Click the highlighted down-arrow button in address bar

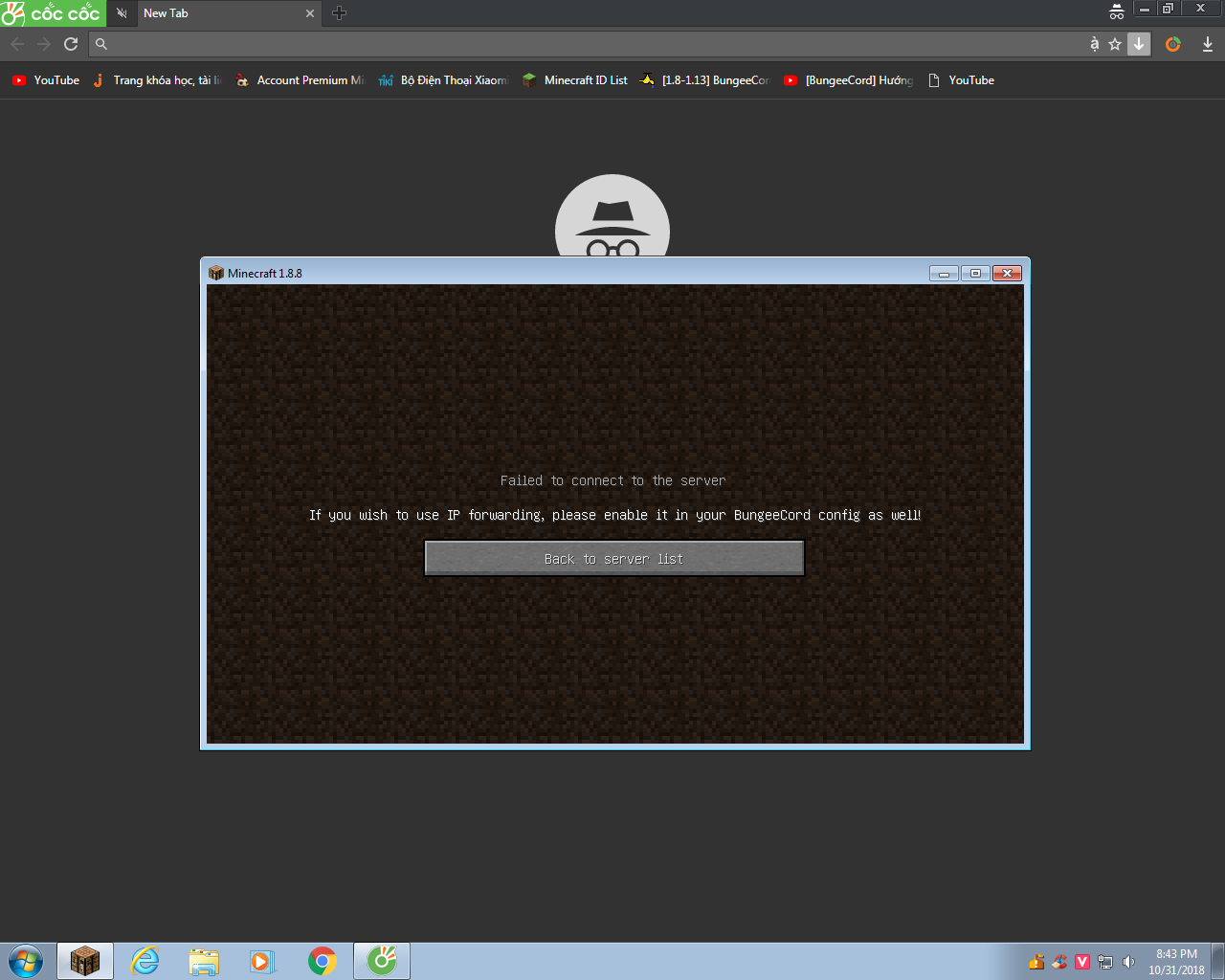(1139, 44)
